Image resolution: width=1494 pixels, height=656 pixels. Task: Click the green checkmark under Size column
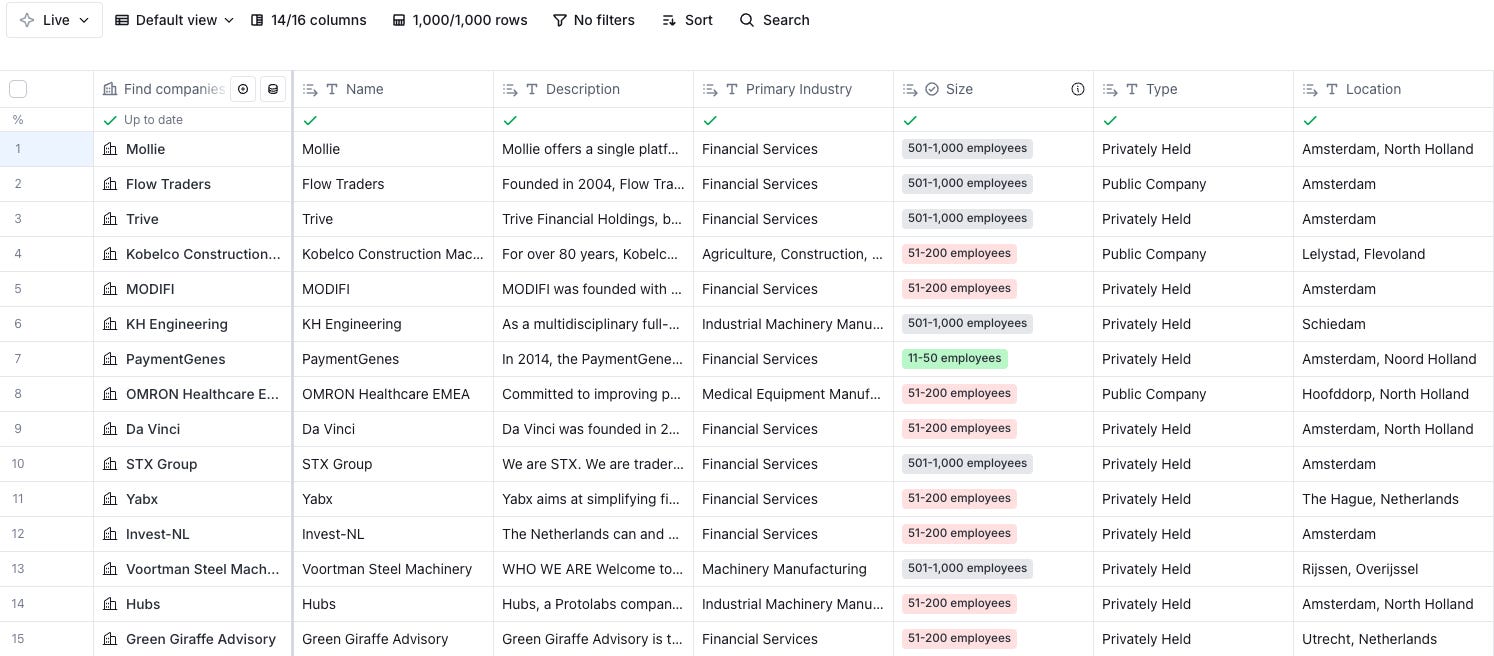point(910,120)
